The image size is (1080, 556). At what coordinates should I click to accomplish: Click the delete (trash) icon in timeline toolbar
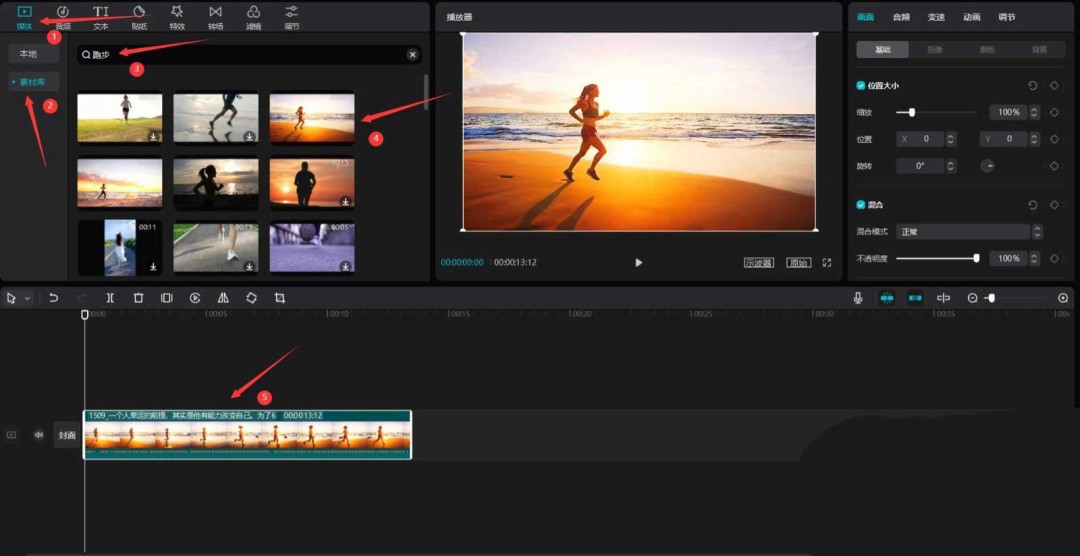[x=138, y=298]
